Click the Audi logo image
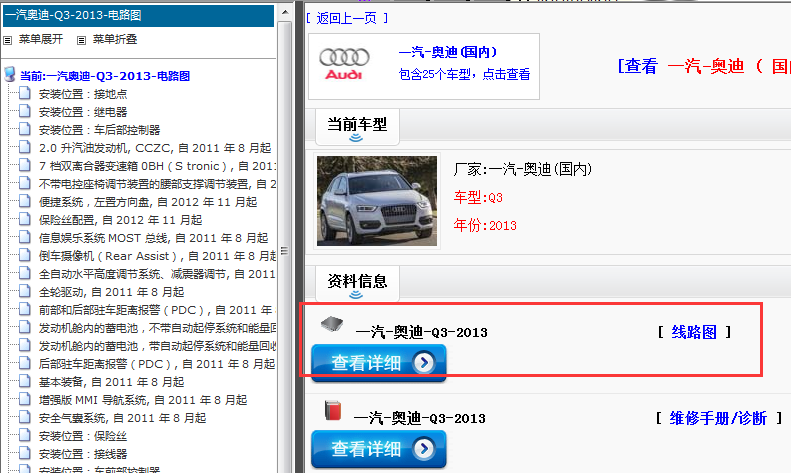This screenshot has width=791, height=473. coord(344,65)
